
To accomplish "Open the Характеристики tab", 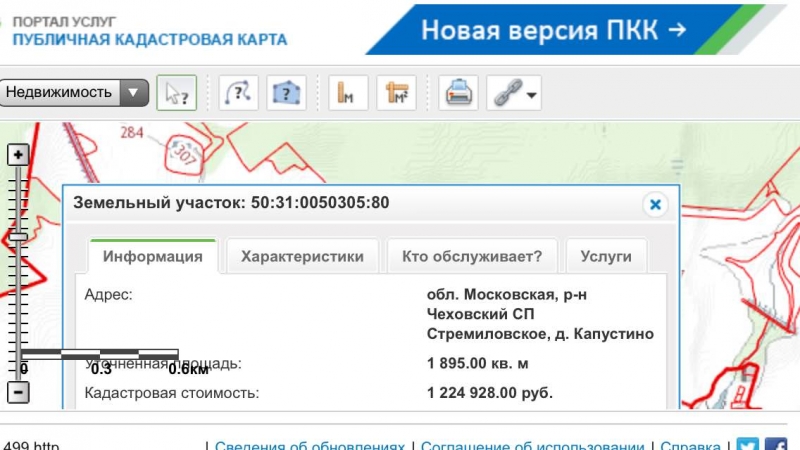I will (x=302, y=256).
